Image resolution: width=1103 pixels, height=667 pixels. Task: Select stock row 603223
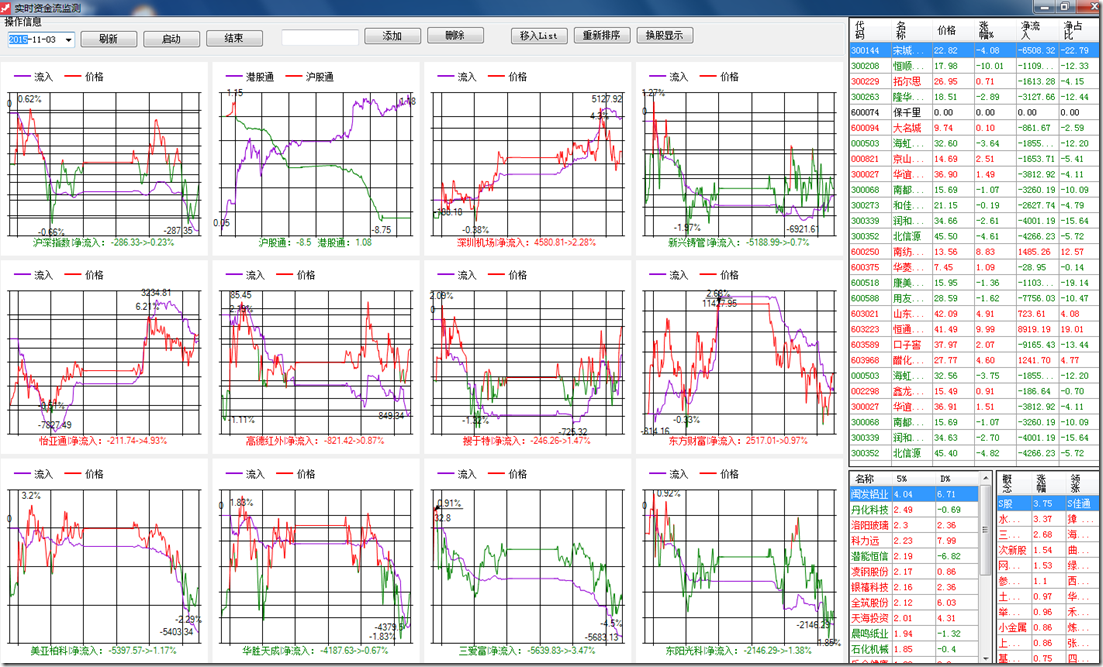(974, 329)
